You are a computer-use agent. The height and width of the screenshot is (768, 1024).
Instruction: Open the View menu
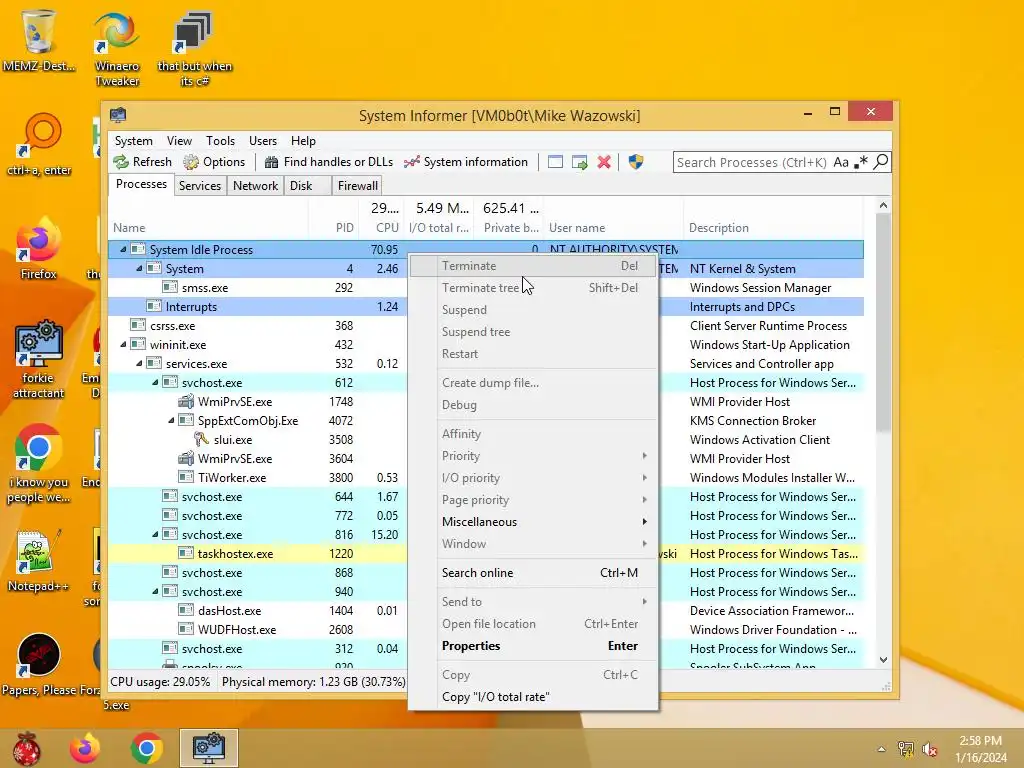coord(179,140)
